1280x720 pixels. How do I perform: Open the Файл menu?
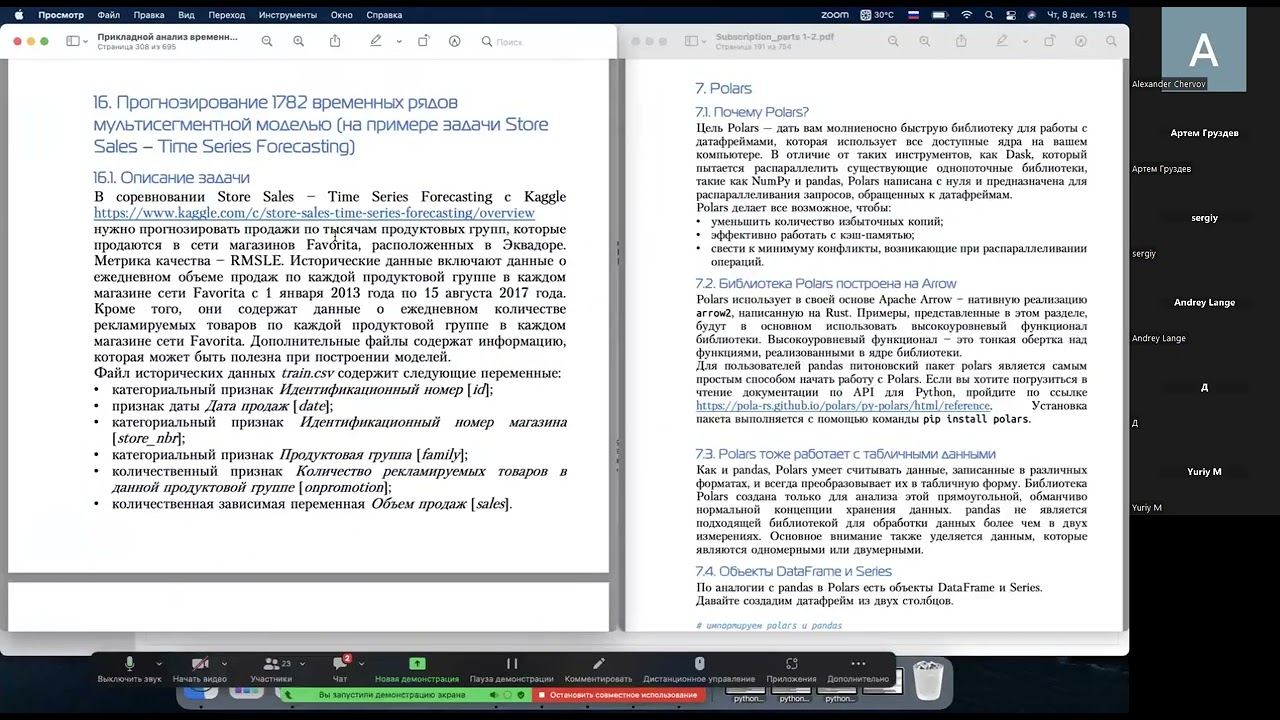click(x=109, y=15)
